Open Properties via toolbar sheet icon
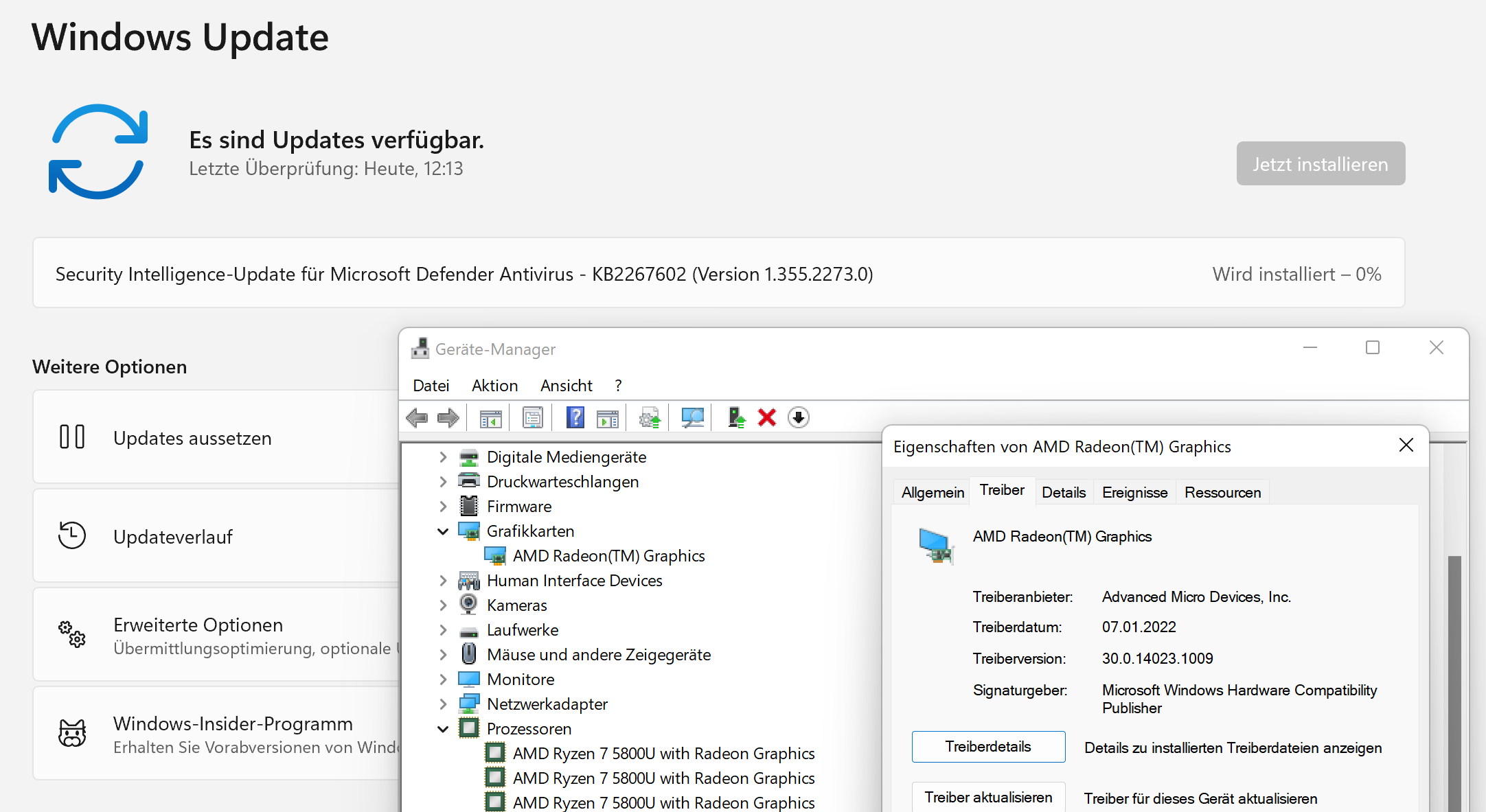The image size is (1486, 812). tap(532, 417)
